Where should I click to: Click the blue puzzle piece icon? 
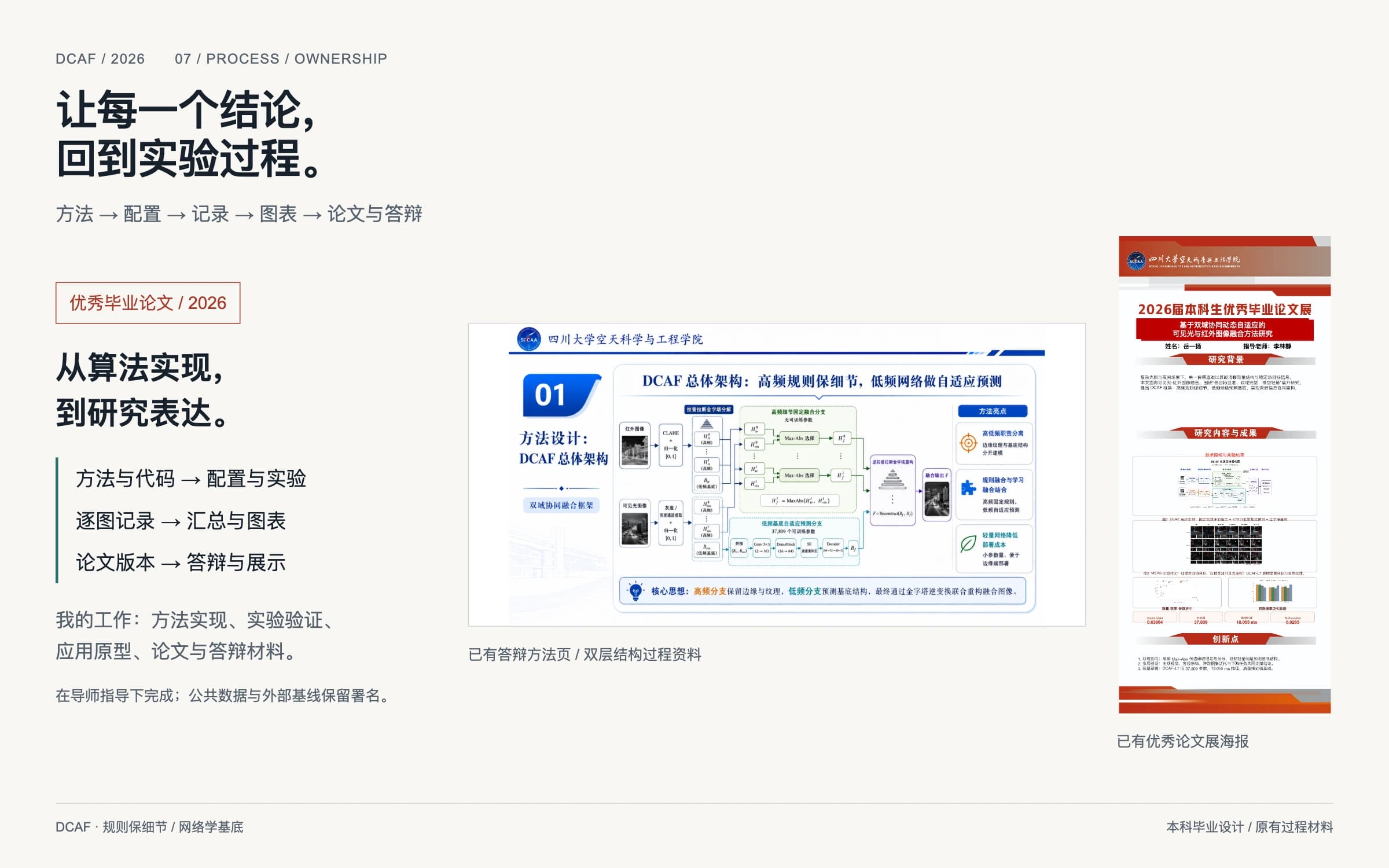click(x=968, y=488)
